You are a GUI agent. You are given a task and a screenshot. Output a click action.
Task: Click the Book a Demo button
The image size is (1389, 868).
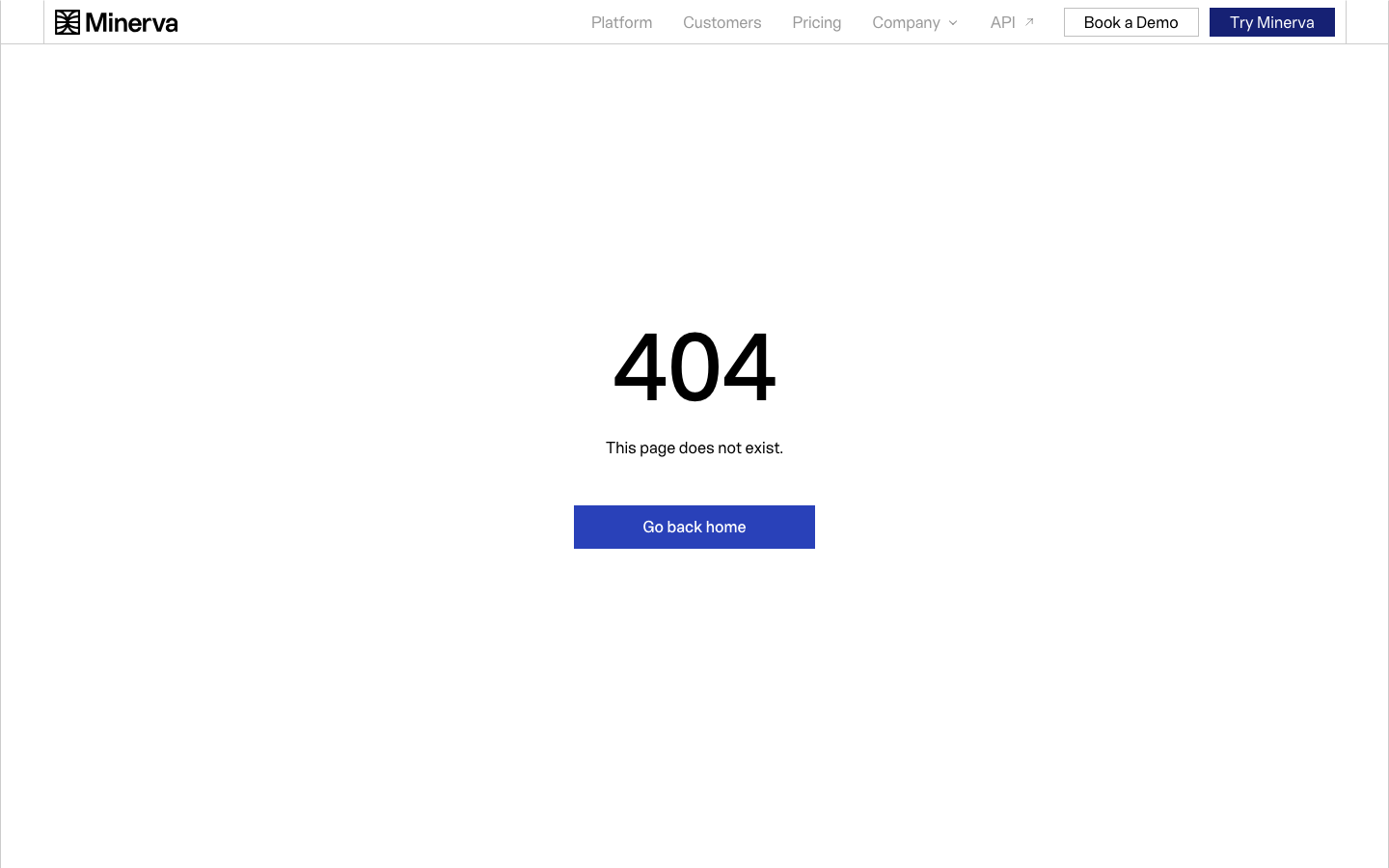[x=1130, y=22]
